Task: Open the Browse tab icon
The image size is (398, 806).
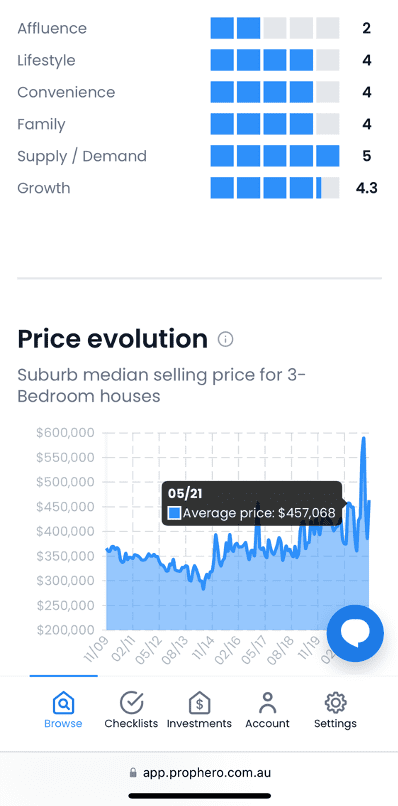Action: click(x=63, y=703)
